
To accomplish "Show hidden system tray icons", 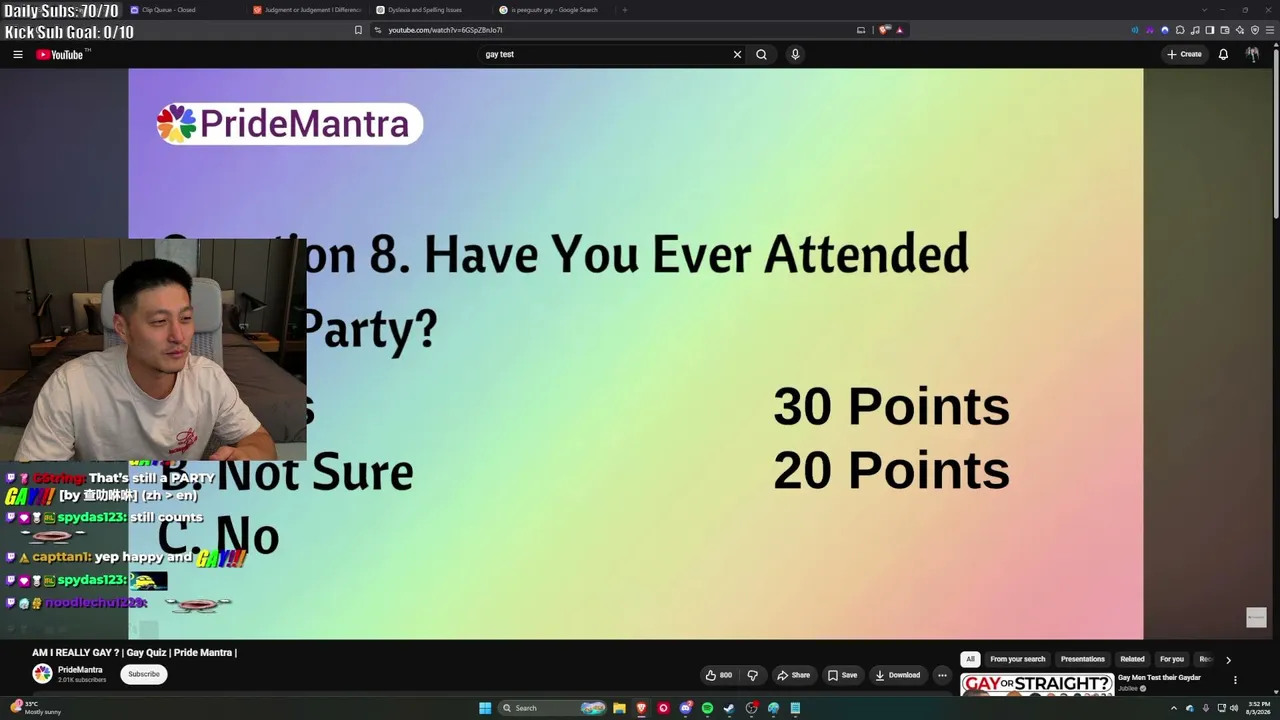I will click(x=1174, y=708).
